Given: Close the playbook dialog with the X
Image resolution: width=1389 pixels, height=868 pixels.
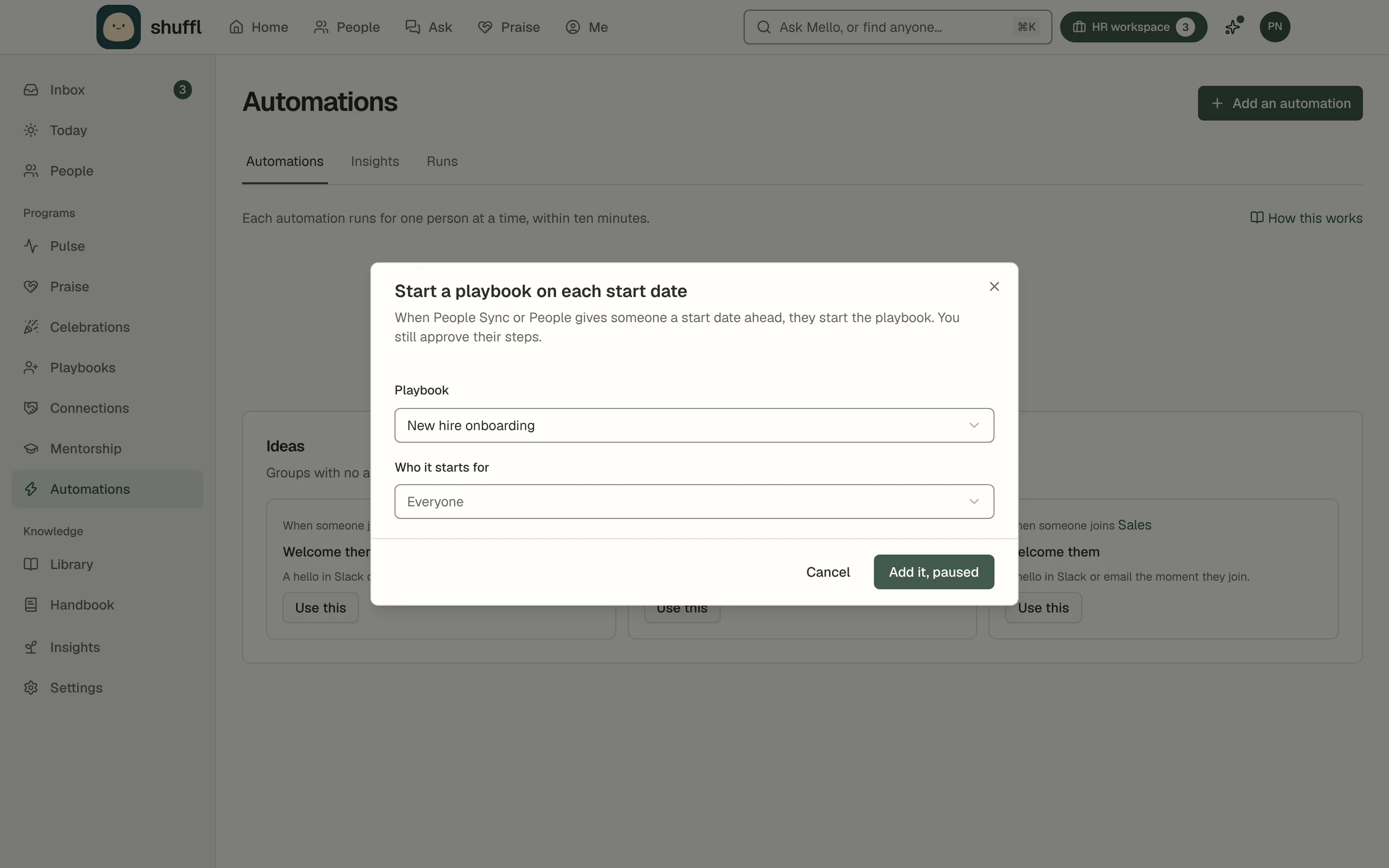Looking at the screenshot, I should point(994,286).
